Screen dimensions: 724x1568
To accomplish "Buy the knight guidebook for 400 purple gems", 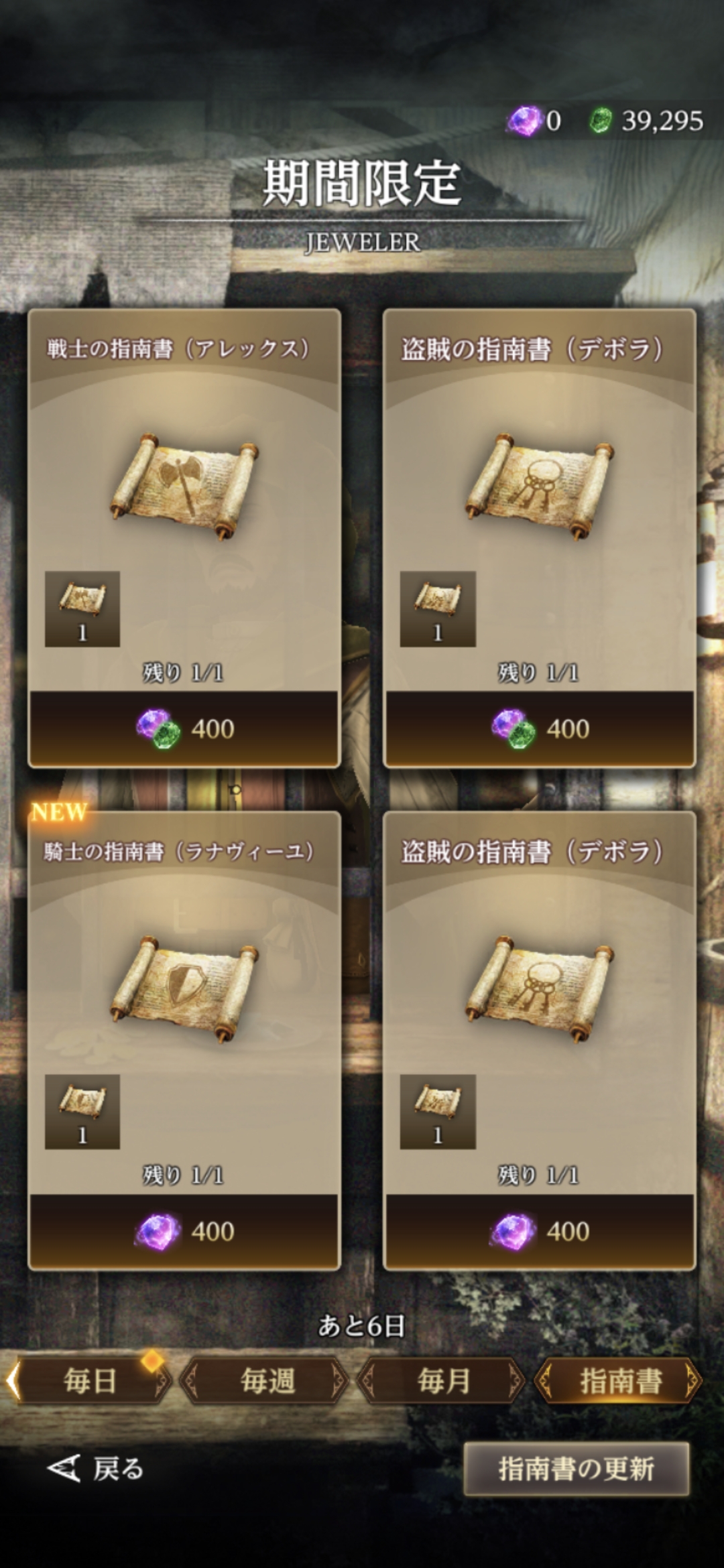I will tap(184, 1231).
